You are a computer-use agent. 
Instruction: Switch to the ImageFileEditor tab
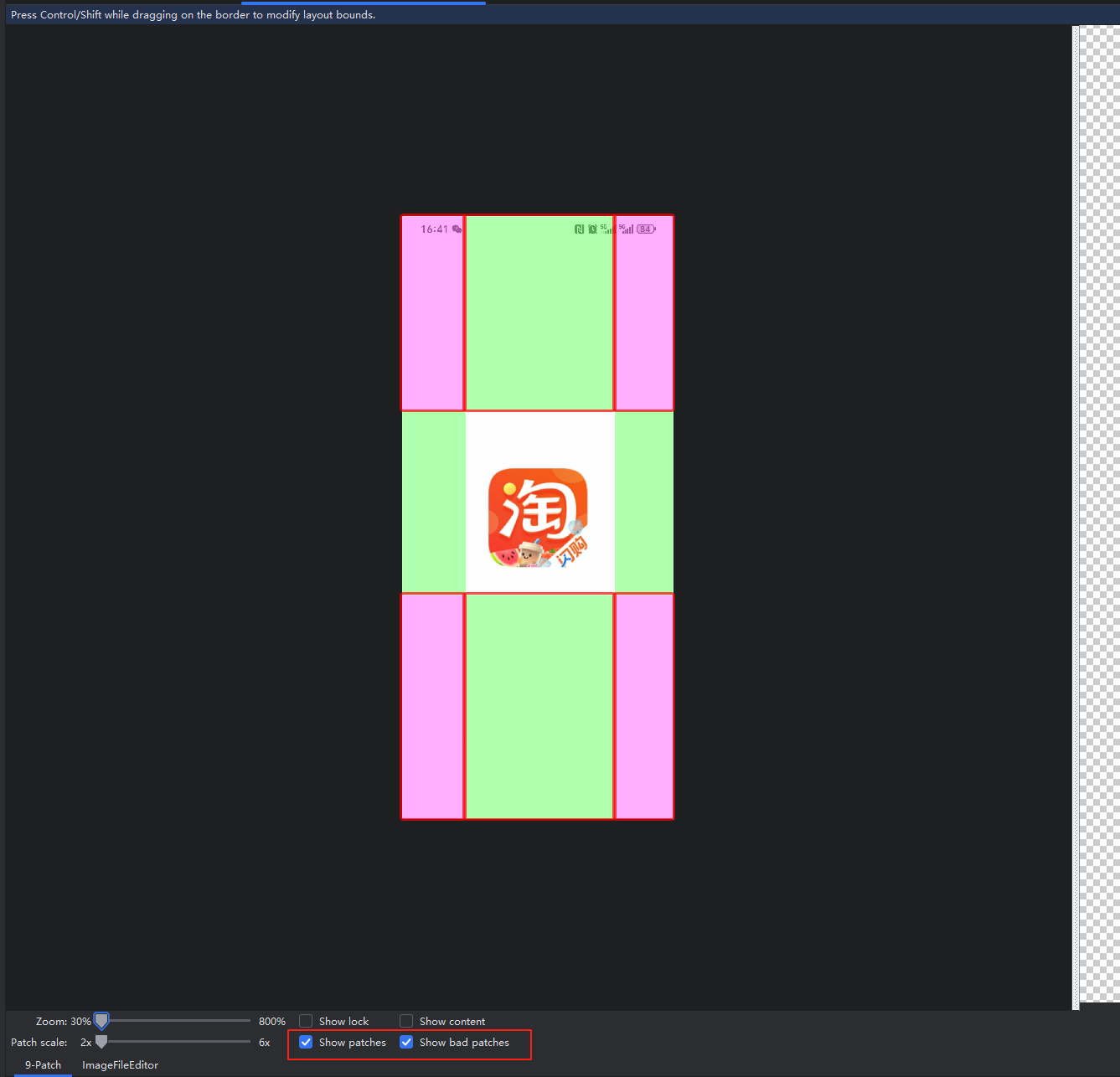tap(120, 1065)
